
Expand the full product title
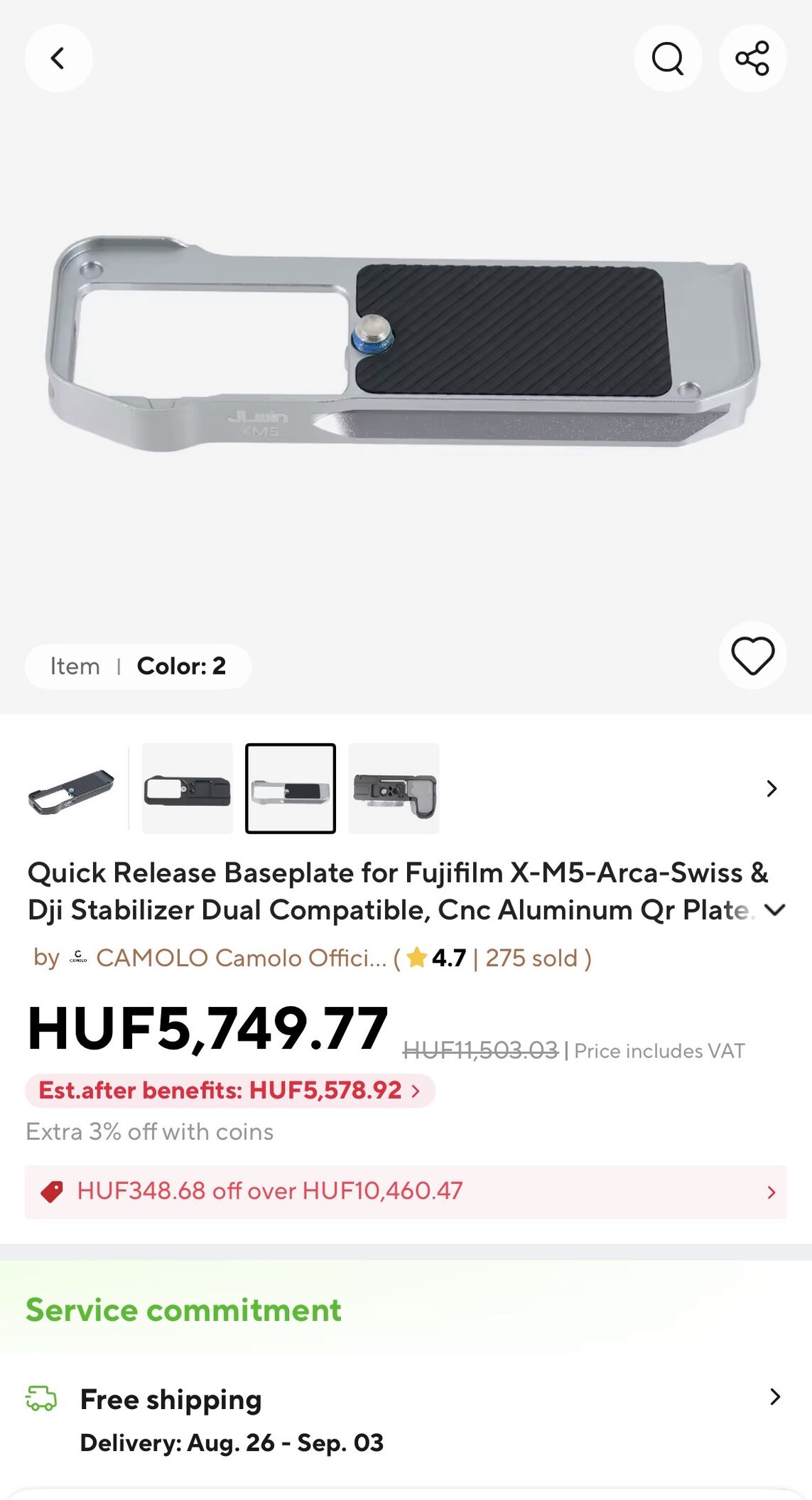[774, 910]
